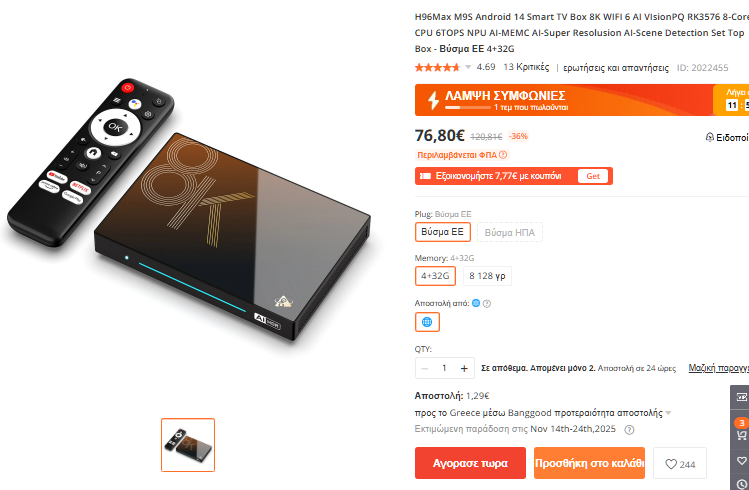Expand the star rating dropdown arrow
The image size is (749, 490).
468,67
